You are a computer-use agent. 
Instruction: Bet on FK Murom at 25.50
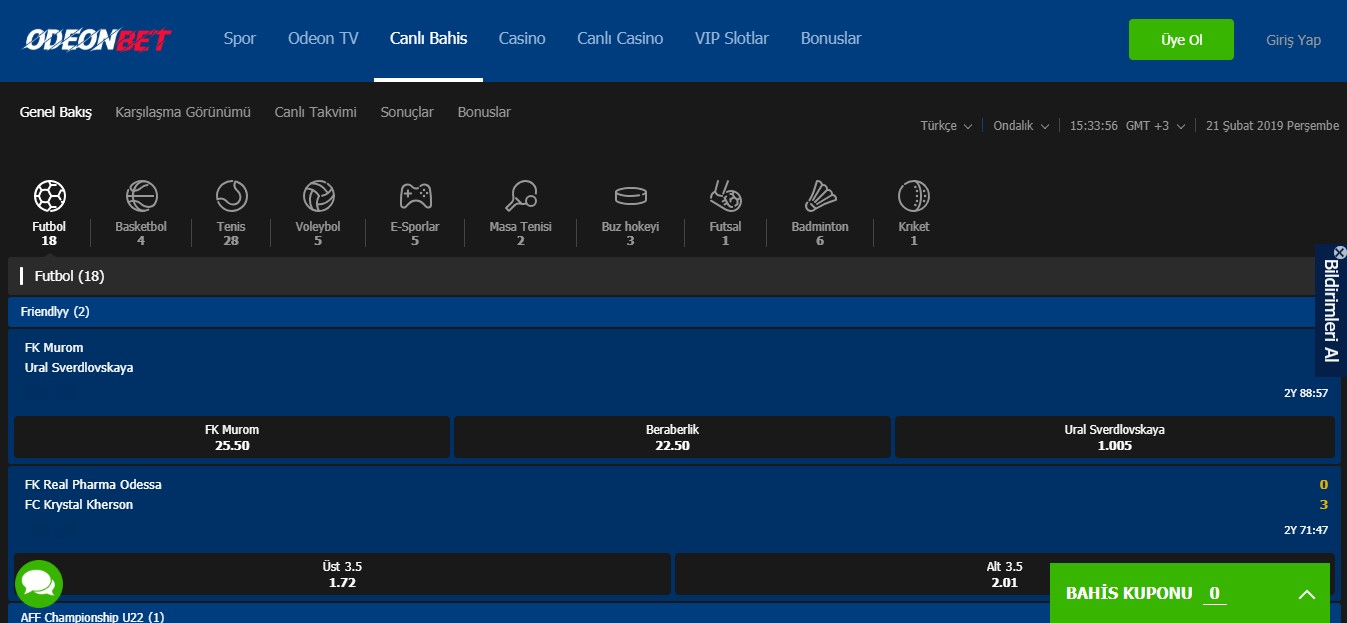tap(232, 437)
